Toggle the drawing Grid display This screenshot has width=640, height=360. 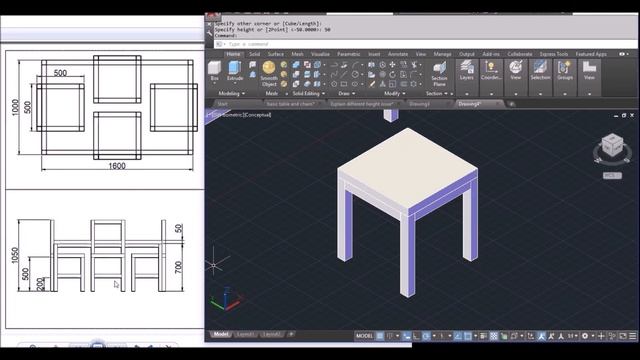point(380,336)
